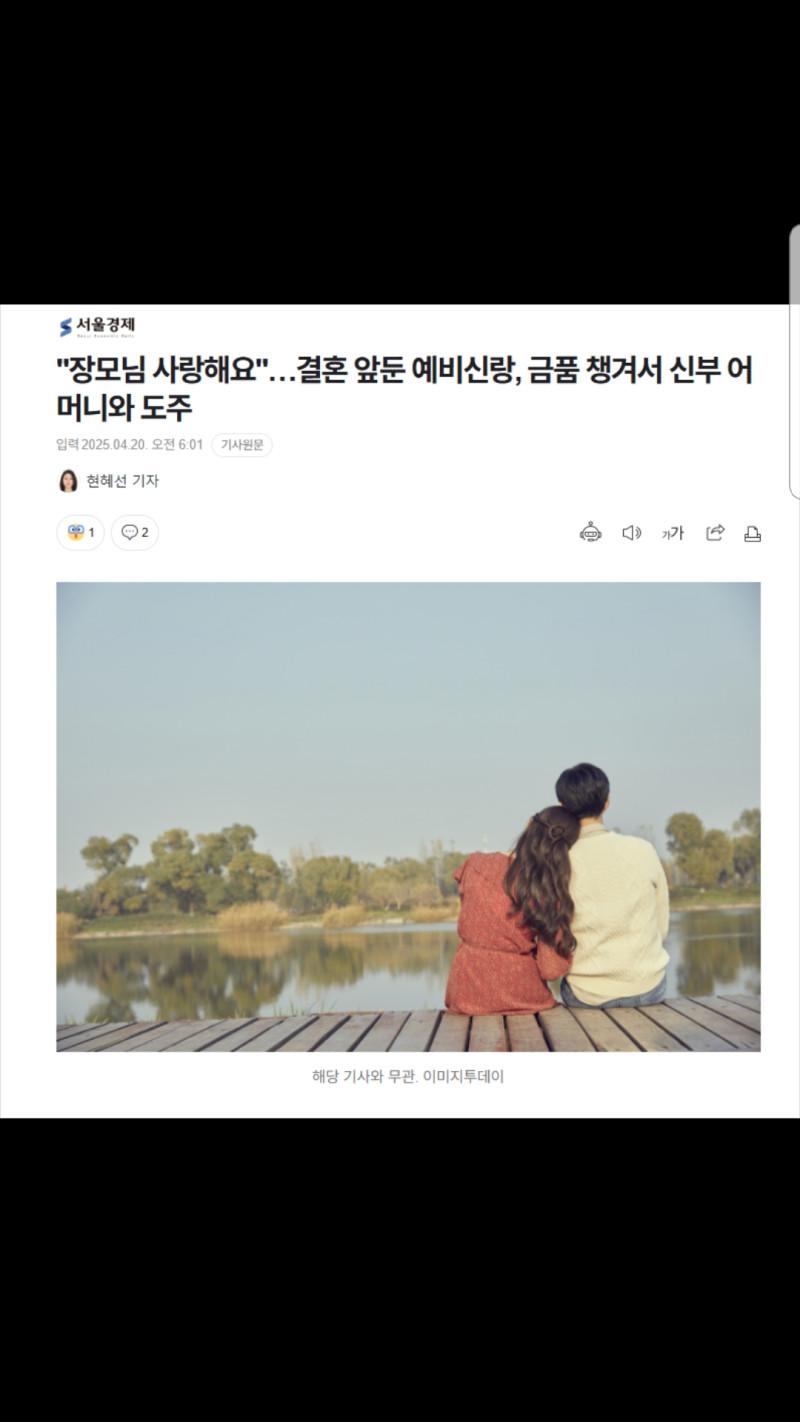
Task: Play article audio with speaker icon
Action: pyautogui.click(x=632, y=533)
